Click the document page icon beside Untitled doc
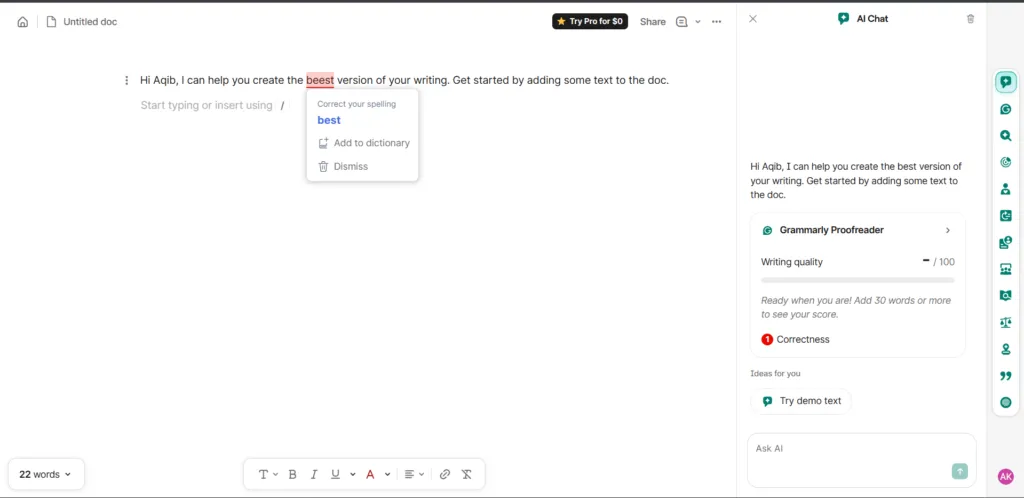This screenshot has height=498, width=1024. pos(51,22)
